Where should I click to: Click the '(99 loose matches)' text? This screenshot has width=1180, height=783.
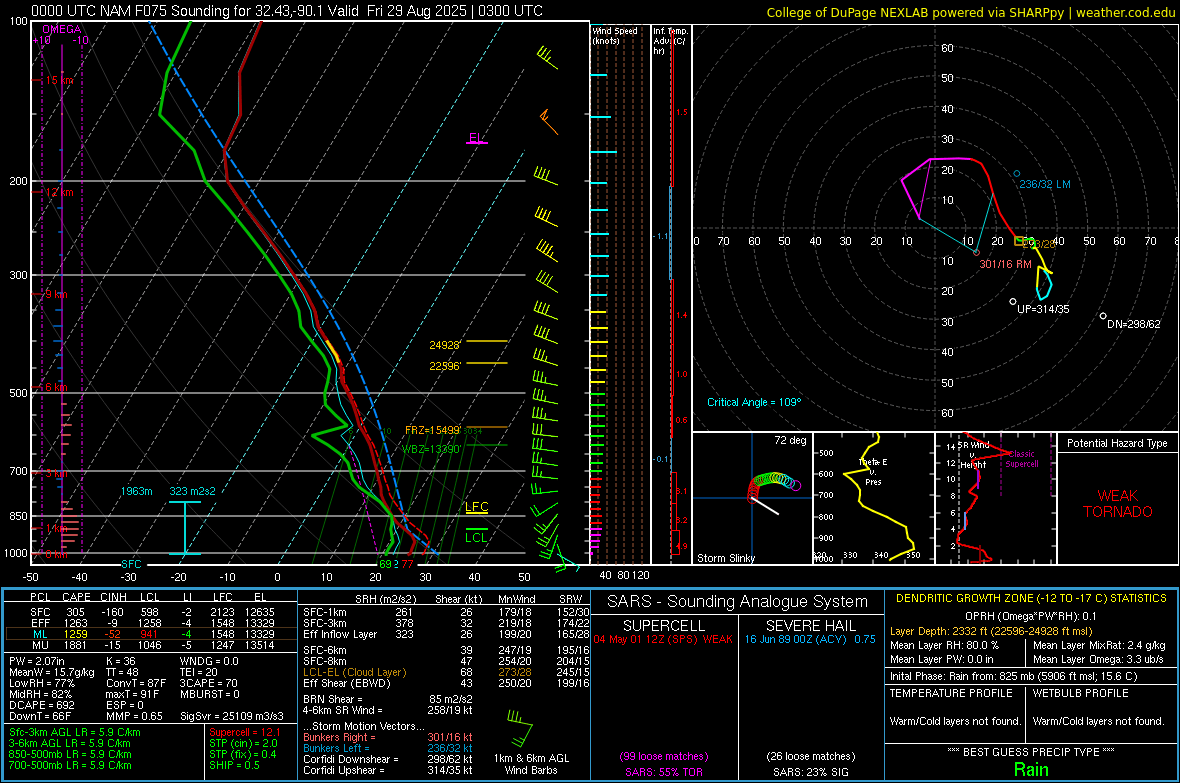664,757
